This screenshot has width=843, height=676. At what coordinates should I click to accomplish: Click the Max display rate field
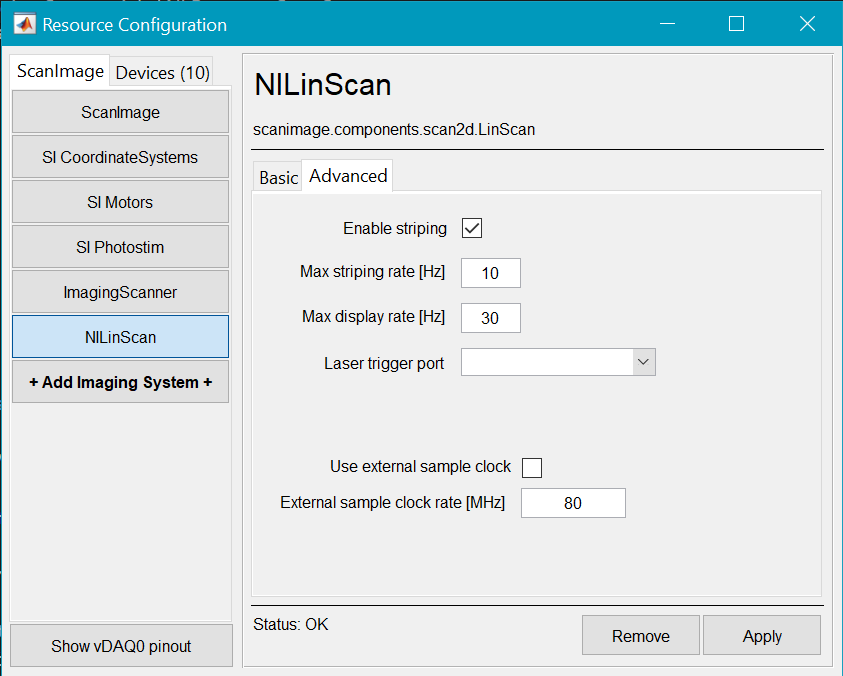[490, 318]
